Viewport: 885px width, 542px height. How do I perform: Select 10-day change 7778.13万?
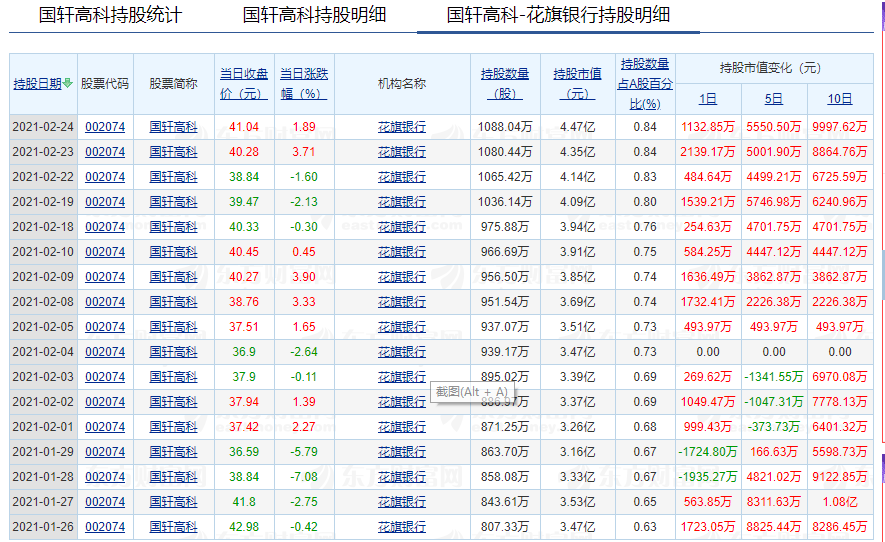point(840,401)
